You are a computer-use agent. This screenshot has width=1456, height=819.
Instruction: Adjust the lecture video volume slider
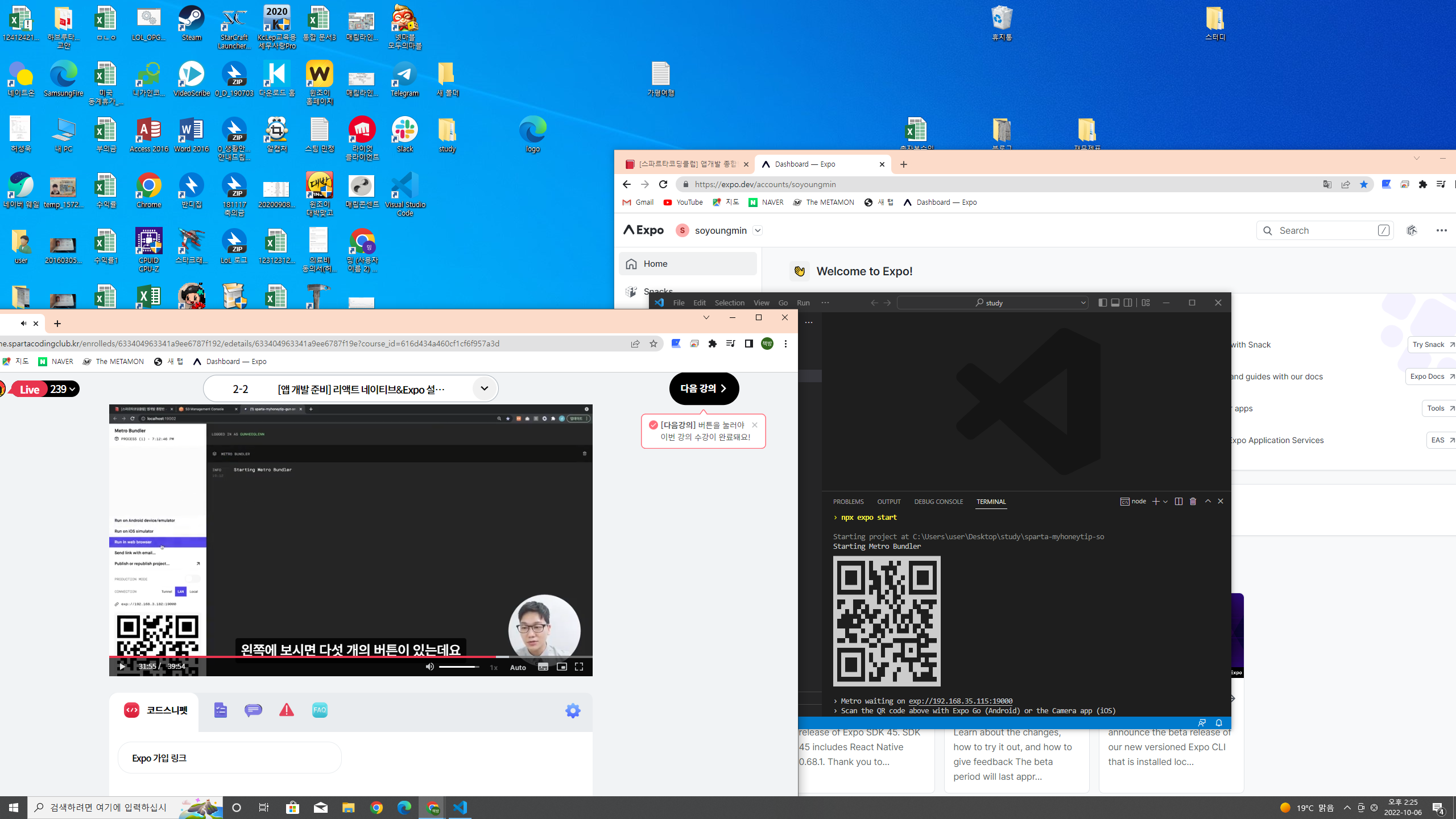tap(458, 667)
